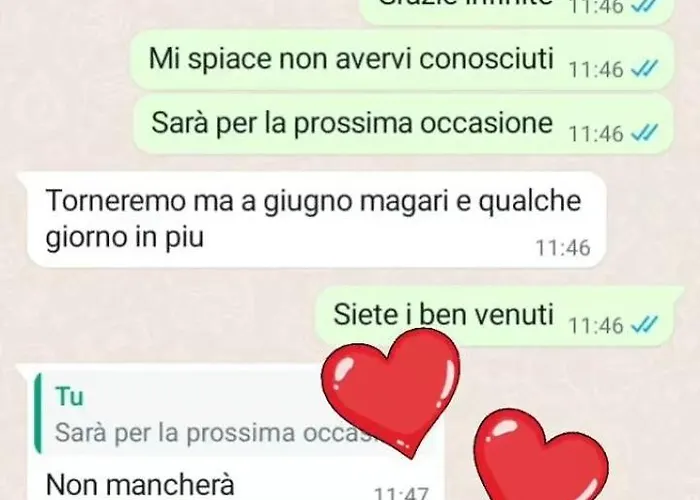This screenshot has width=700, height=500.
Task: Click the 'Non mancherà' reply text
Action: point(140,485)
